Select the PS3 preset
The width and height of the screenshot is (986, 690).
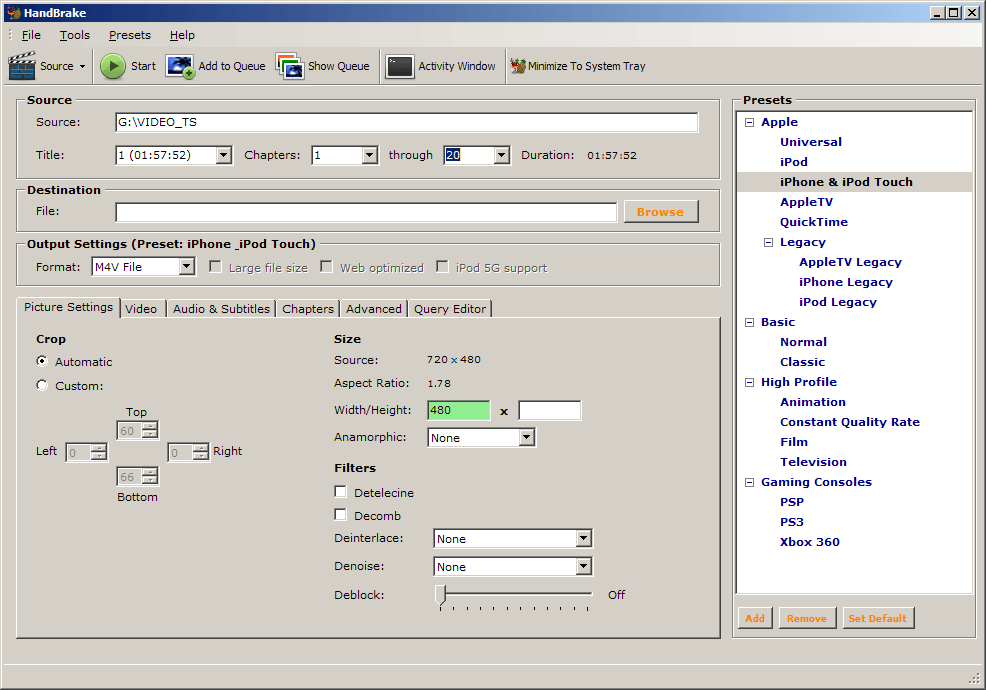tap(792, 523)
